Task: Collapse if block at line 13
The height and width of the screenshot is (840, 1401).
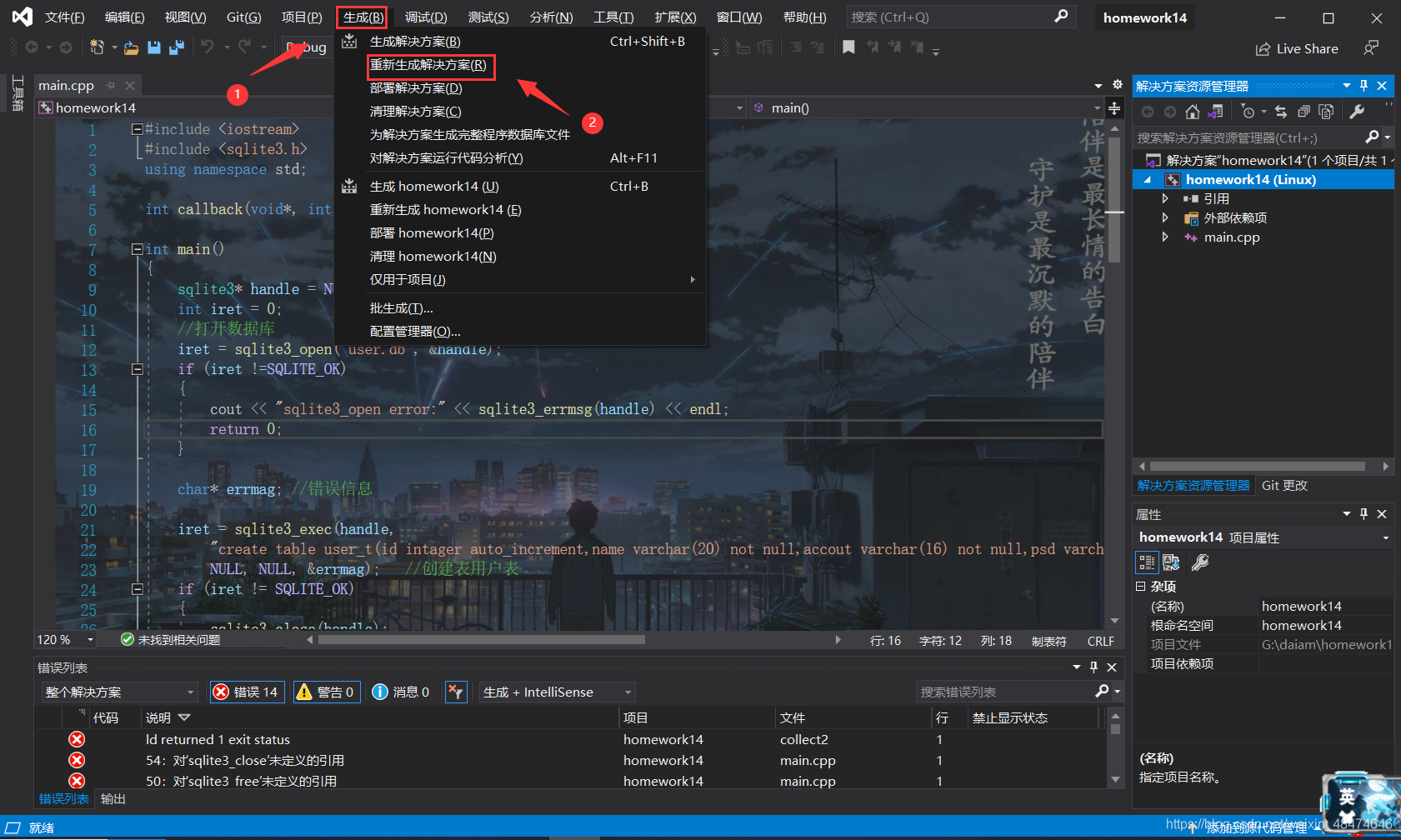Action: click(x=137, y=369)
